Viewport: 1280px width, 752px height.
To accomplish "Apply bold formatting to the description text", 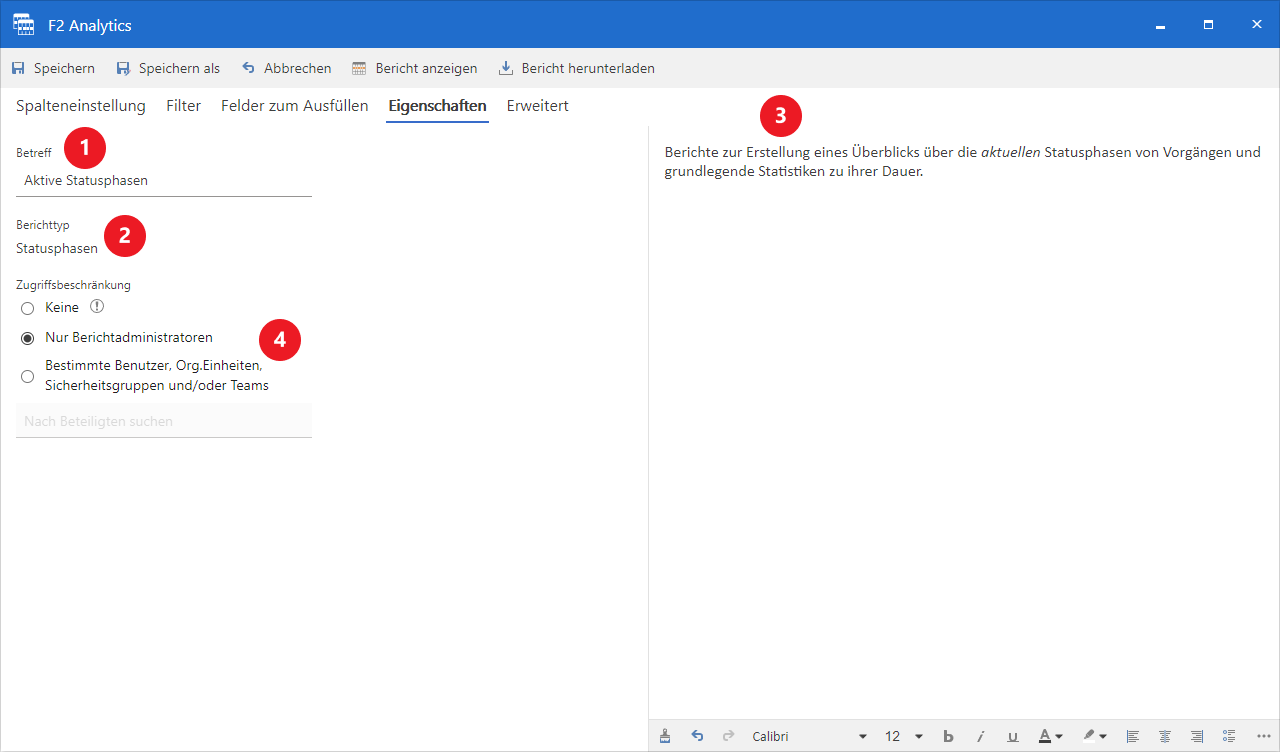I will pyautogui.click(x=948, y=736).
